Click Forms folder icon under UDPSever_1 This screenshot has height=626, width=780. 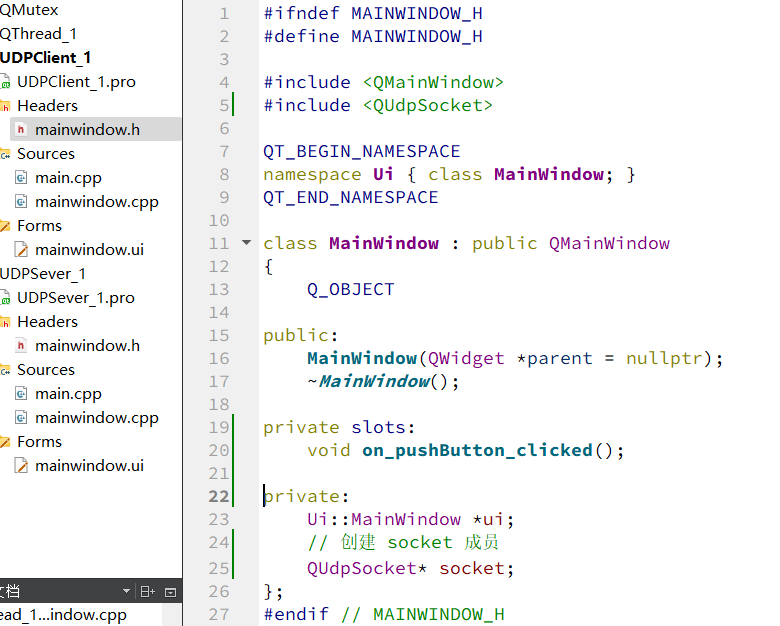(x=5, y=442)
